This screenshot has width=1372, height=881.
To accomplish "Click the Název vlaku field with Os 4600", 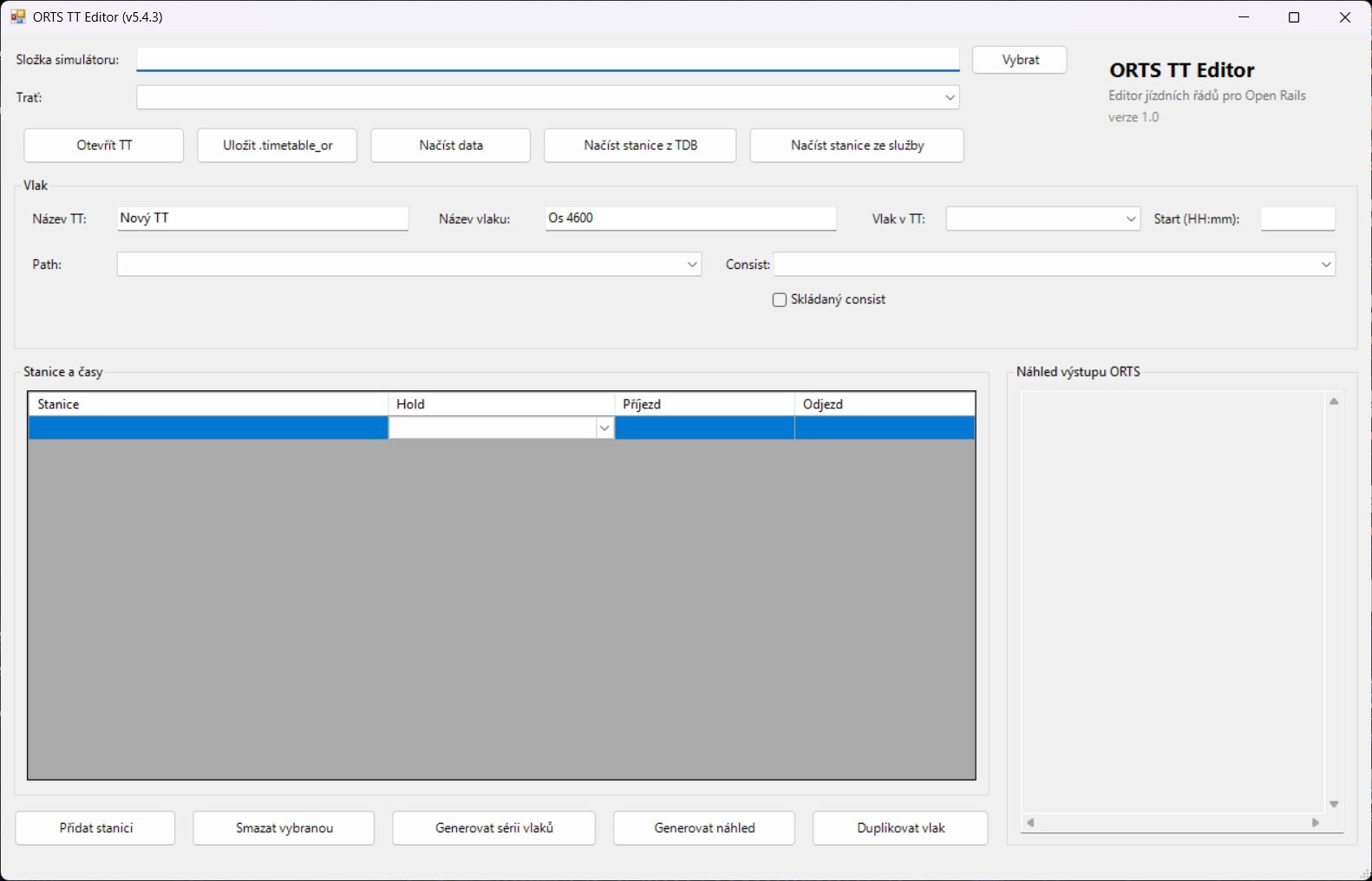I will pyautogui.click(x=691, y=219).
